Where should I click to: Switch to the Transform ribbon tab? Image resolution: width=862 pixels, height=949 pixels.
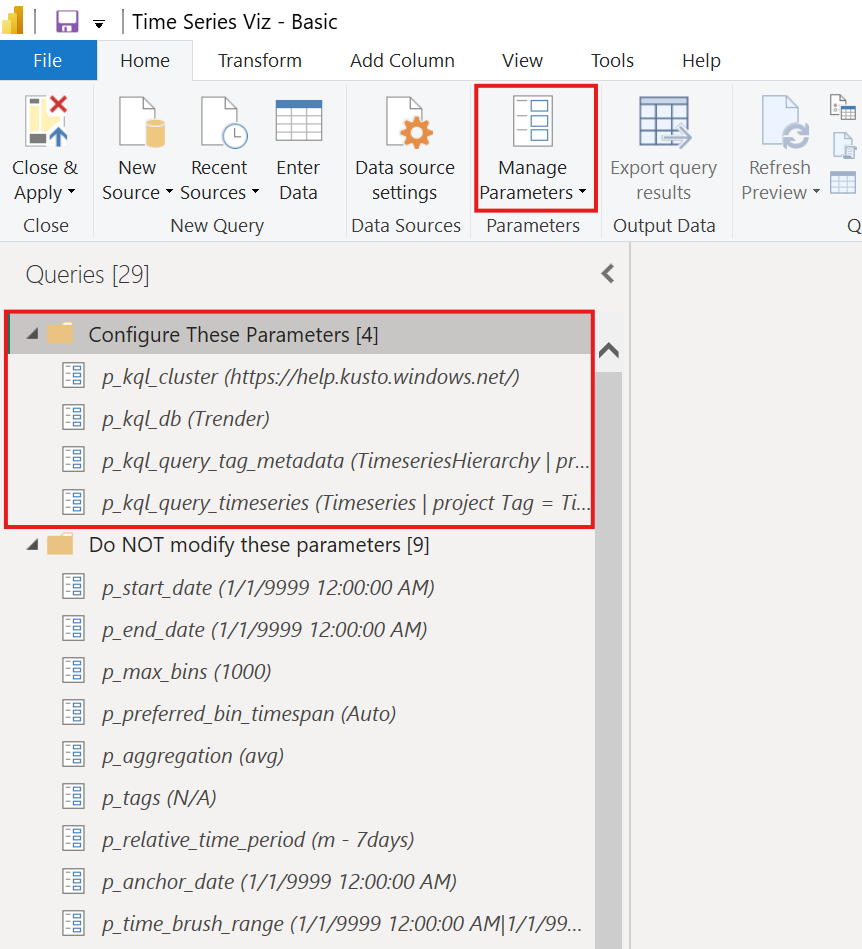coord(259,60)
